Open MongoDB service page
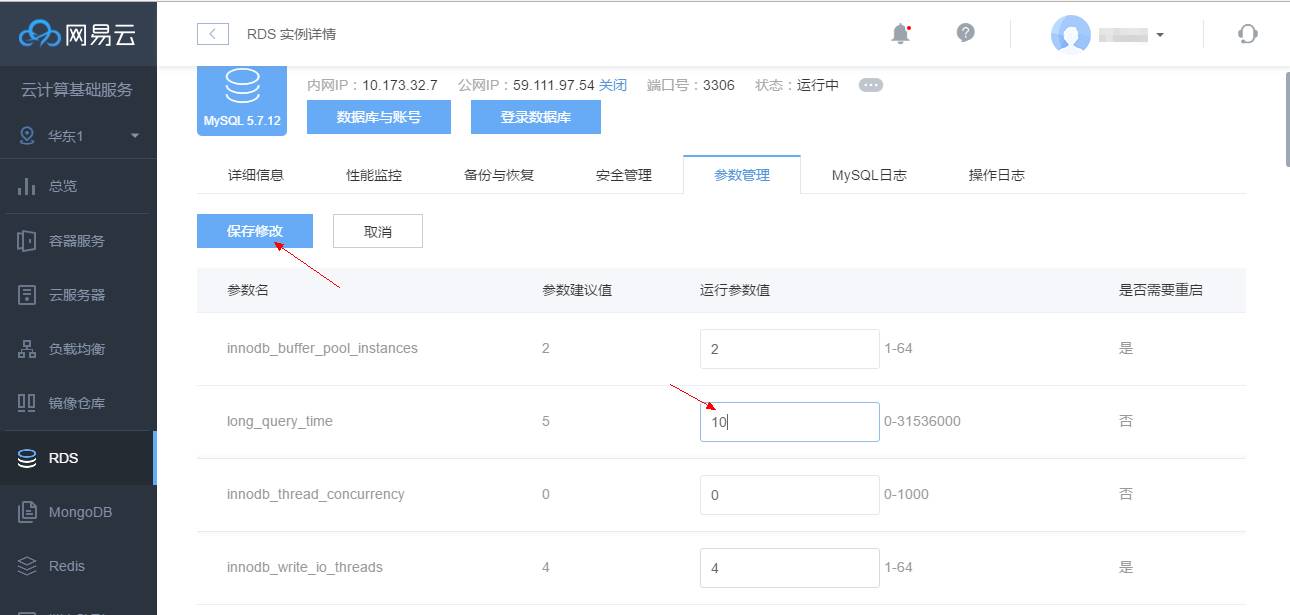 click(80, 511)
